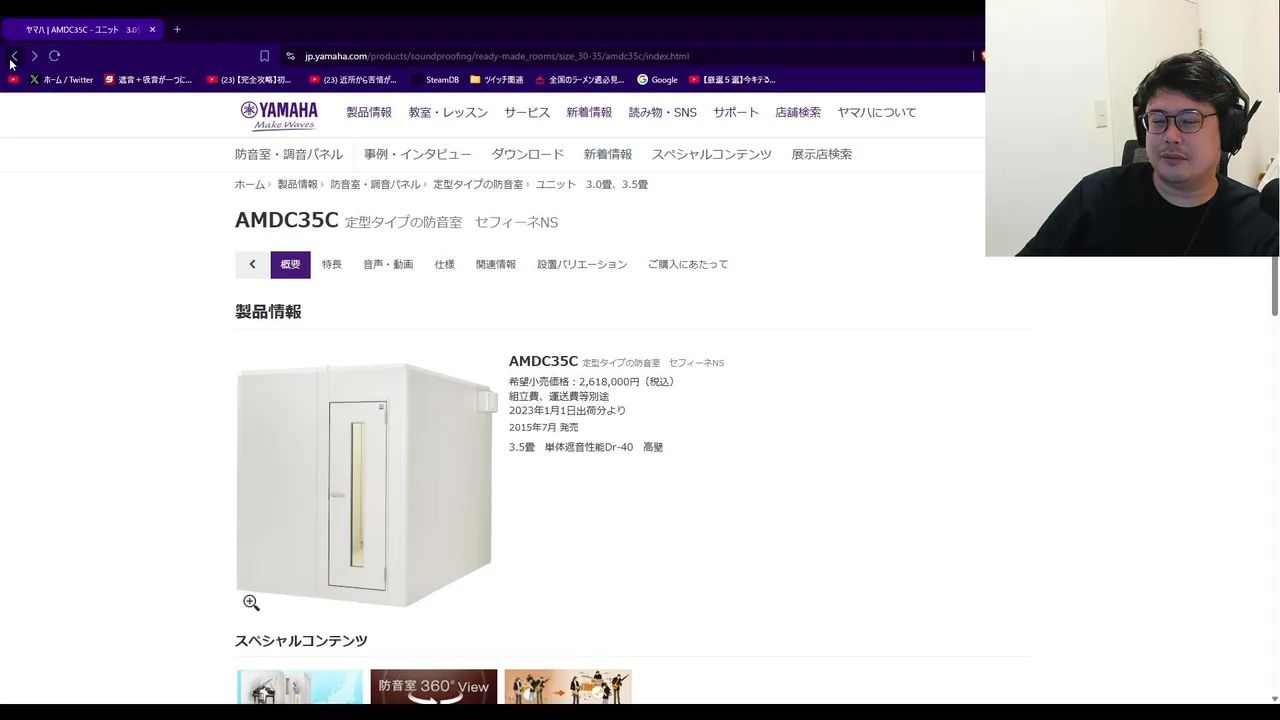Click ホーム in the breadcrumb

(x=250, y=185)
